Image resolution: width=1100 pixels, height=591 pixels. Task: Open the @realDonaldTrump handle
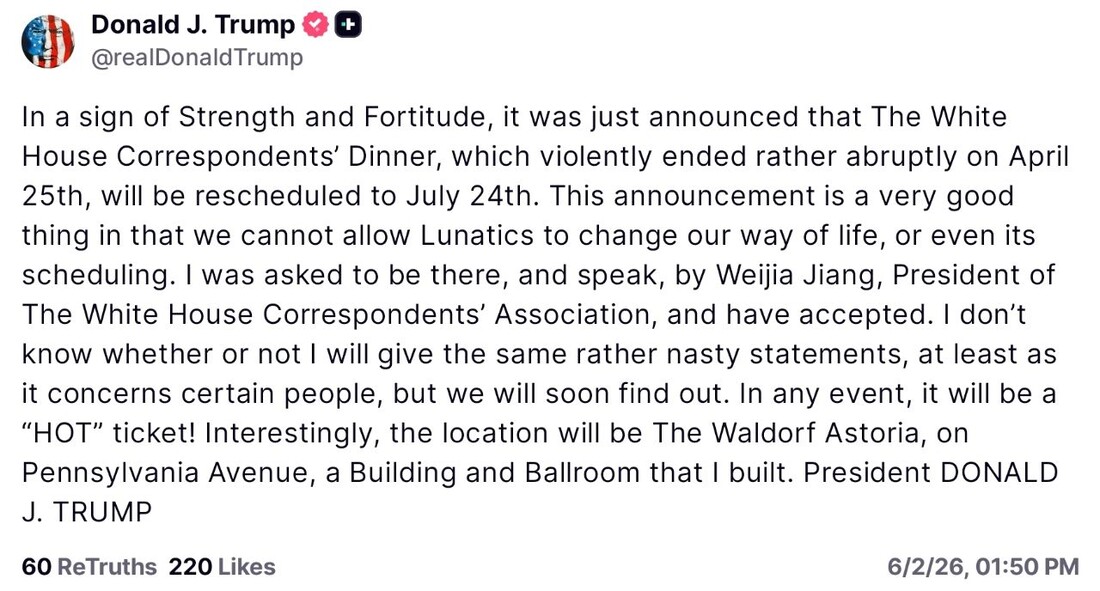(197, 58)
